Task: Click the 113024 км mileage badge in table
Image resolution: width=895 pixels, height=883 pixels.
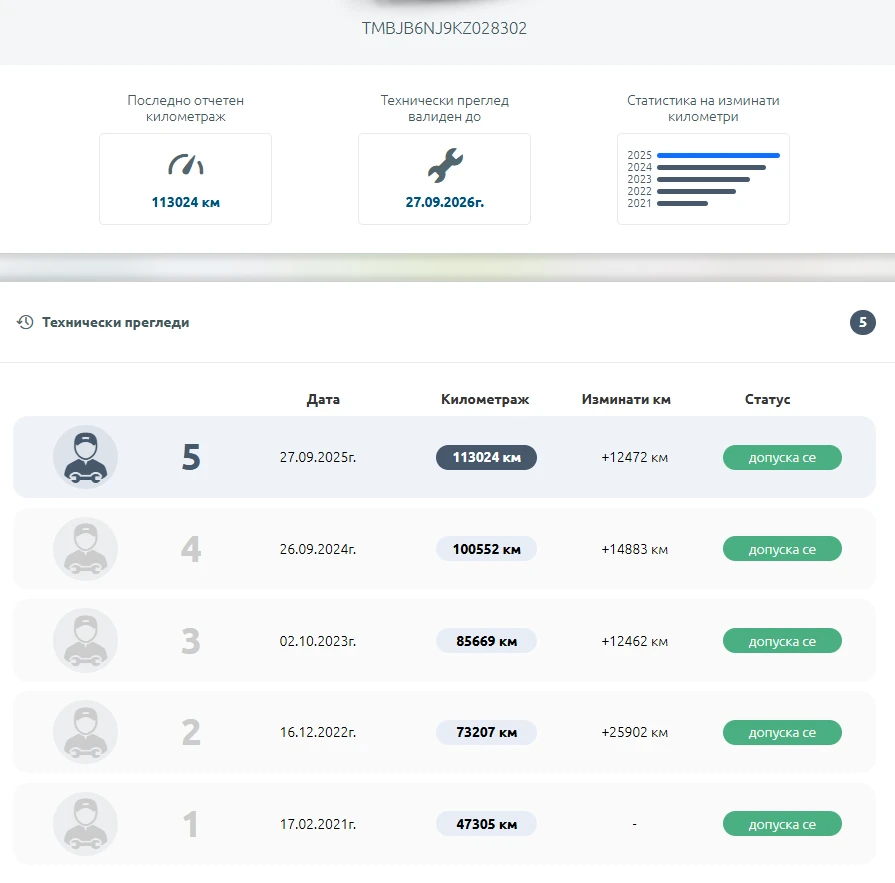Action: tap(486, 458)
